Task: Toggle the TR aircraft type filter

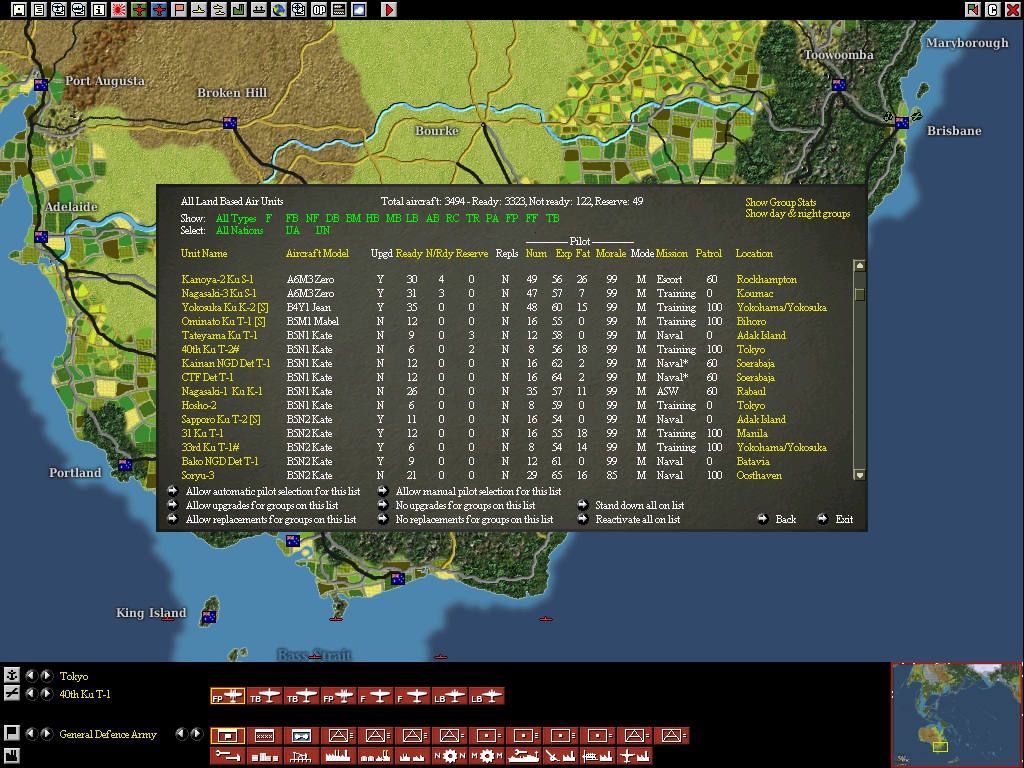Action: click(x=473, y=218)
